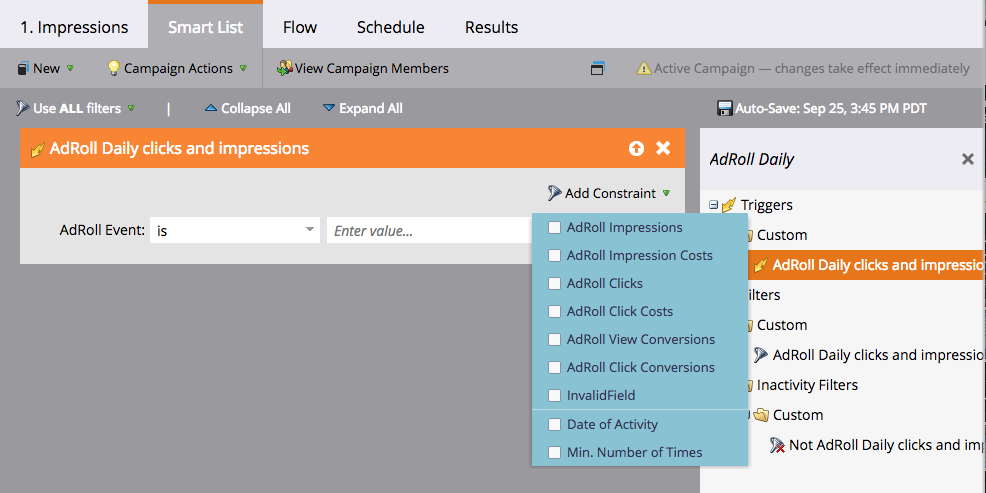Viewport: 986px width, 493px height.
Task: Click the Add Constraint funnel icon
Action: coord(554,193)
